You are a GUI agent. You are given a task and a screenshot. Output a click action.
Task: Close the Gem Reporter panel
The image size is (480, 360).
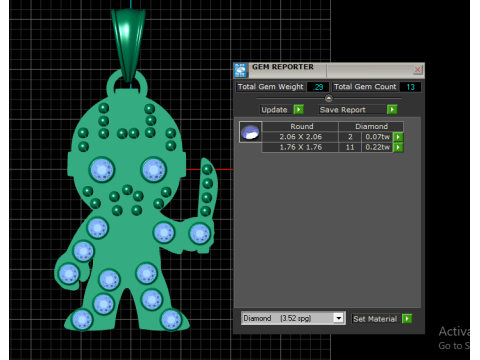click(417, 69)
